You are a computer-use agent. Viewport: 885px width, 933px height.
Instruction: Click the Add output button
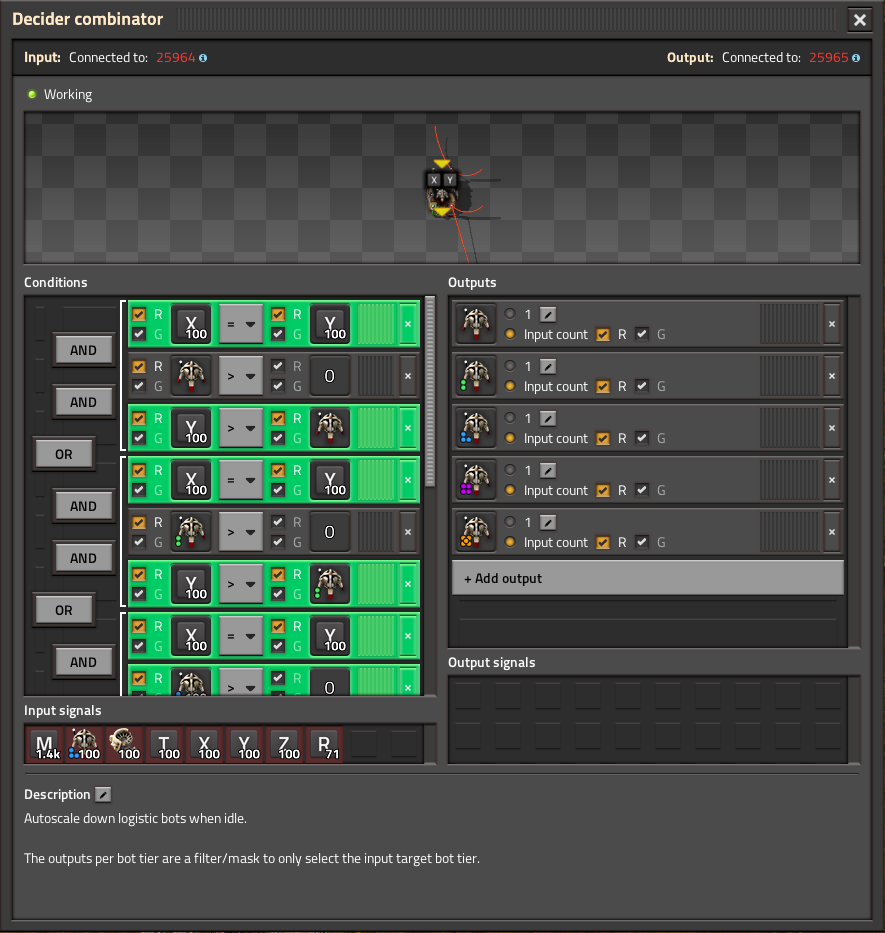click(648, 578)
